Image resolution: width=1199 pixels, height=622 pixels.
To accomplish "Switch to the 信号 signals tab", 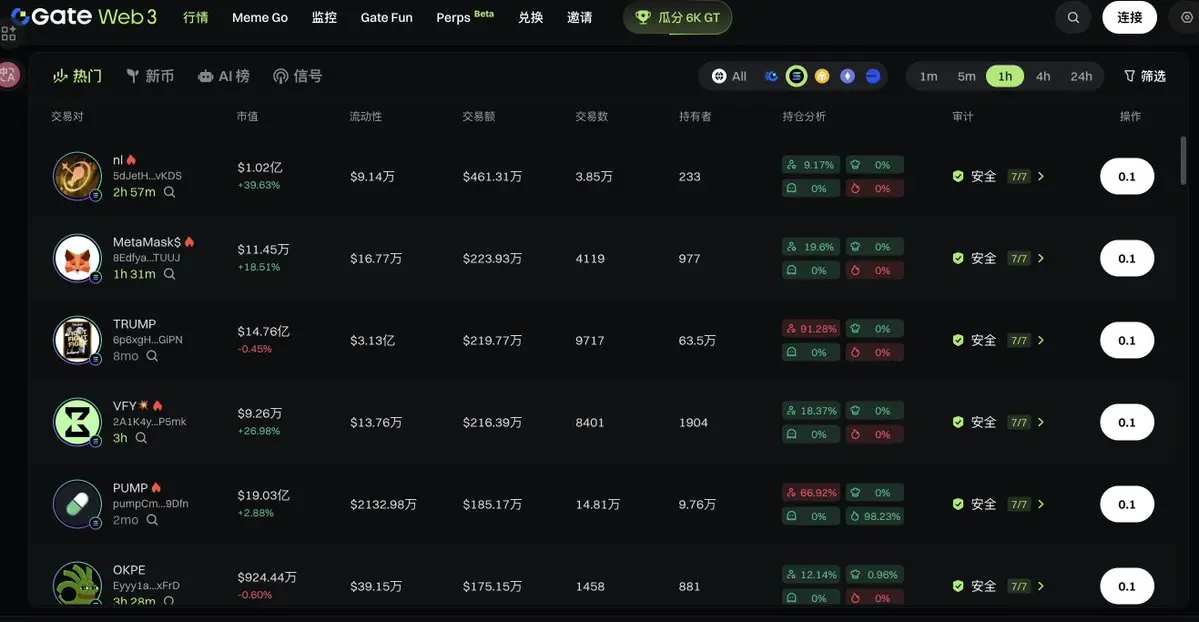I will [x=298, y=76].
